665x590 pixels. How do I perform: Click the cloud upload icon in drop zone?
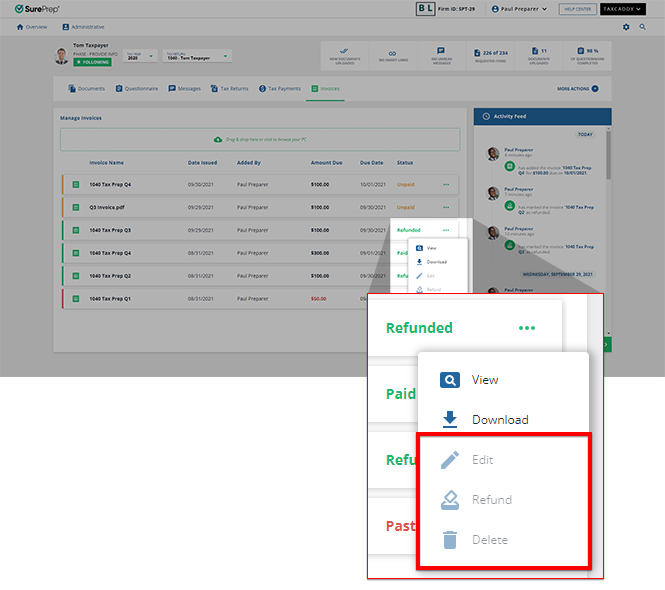click(219, 139)
